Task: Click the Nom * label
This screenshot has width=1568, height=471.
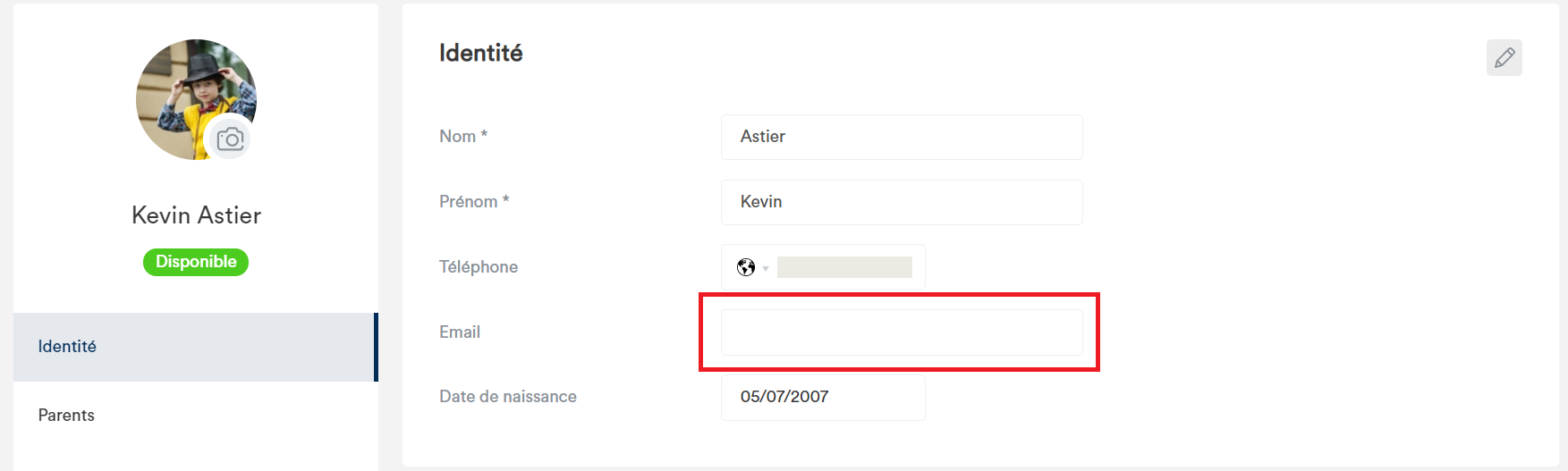Action: click(463, 137)
